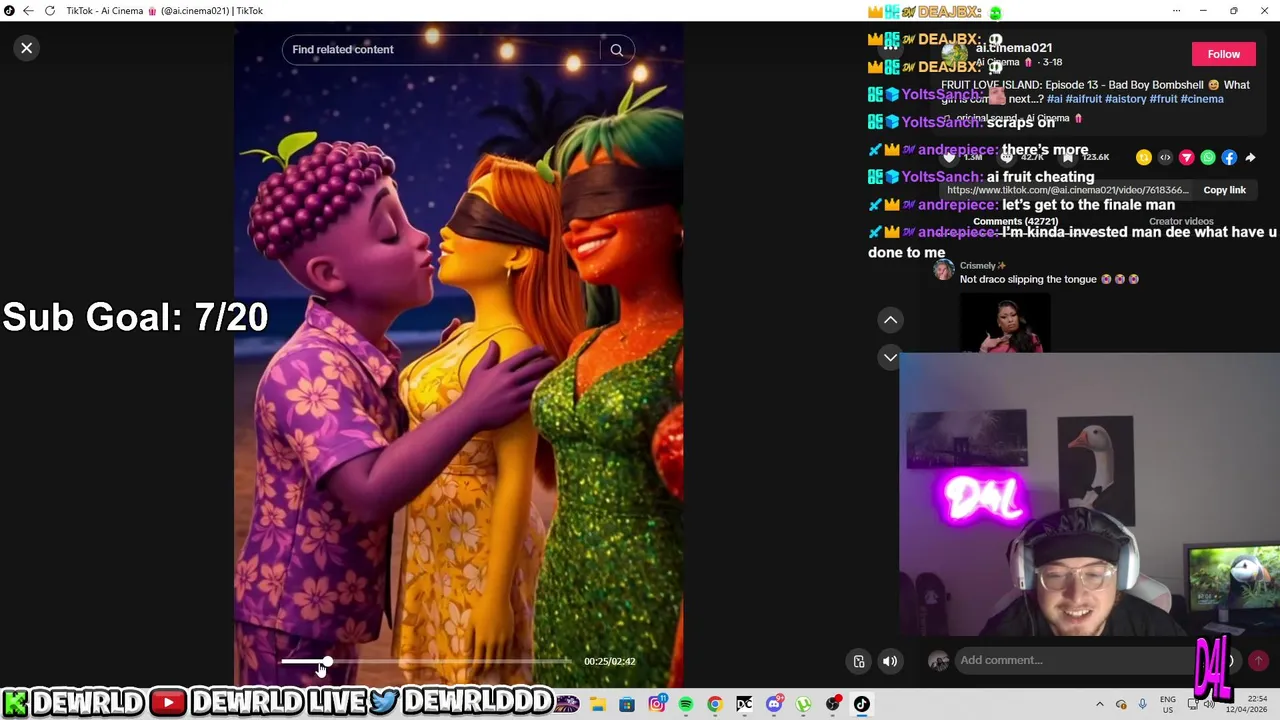Open TikTok app from taskbar
Image resolution: width=1280 pixels, height=720 pixels.
coord(862,704)
